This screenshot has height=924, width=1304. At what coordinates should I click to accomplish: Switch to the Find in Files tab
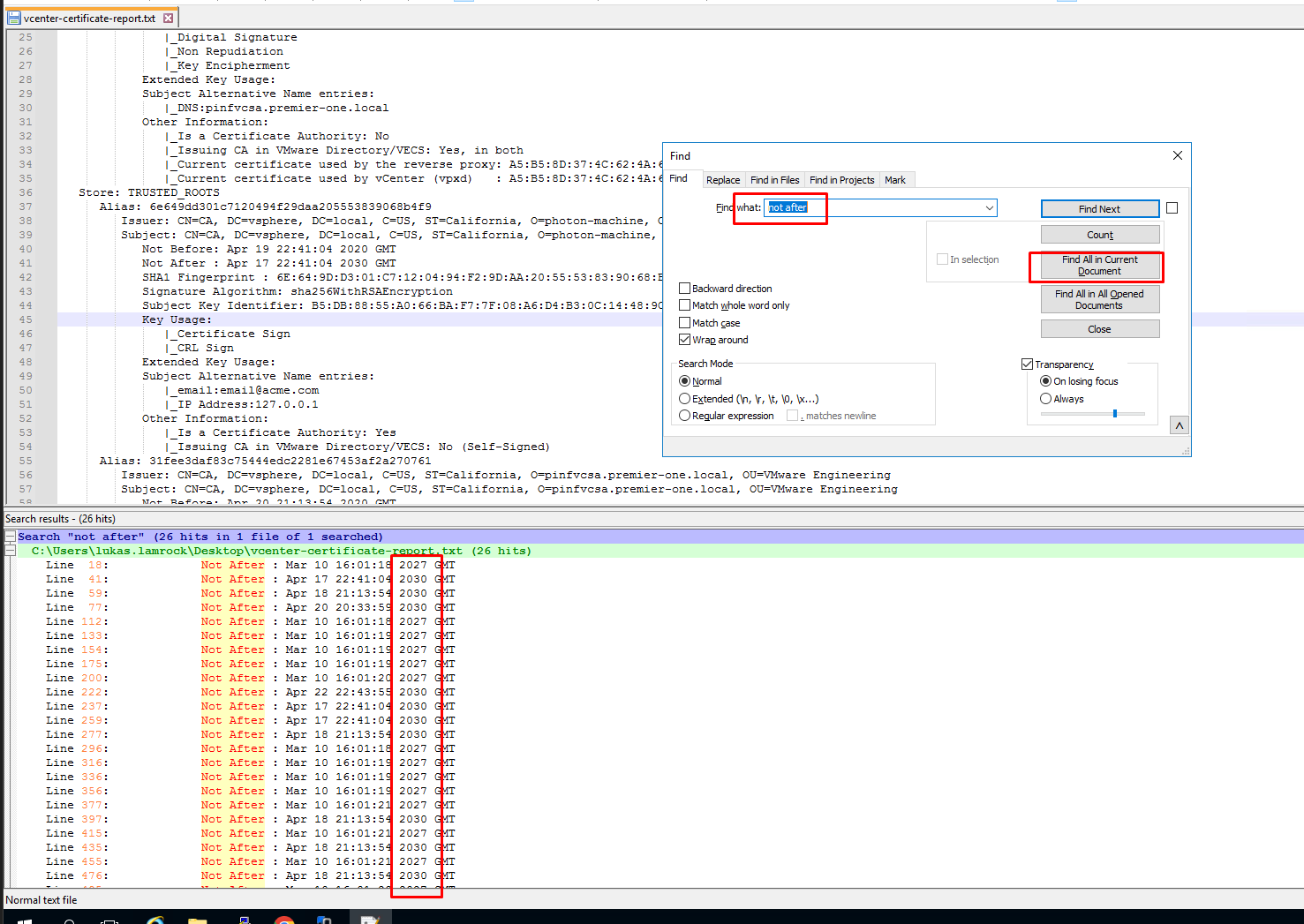[774, 180]
